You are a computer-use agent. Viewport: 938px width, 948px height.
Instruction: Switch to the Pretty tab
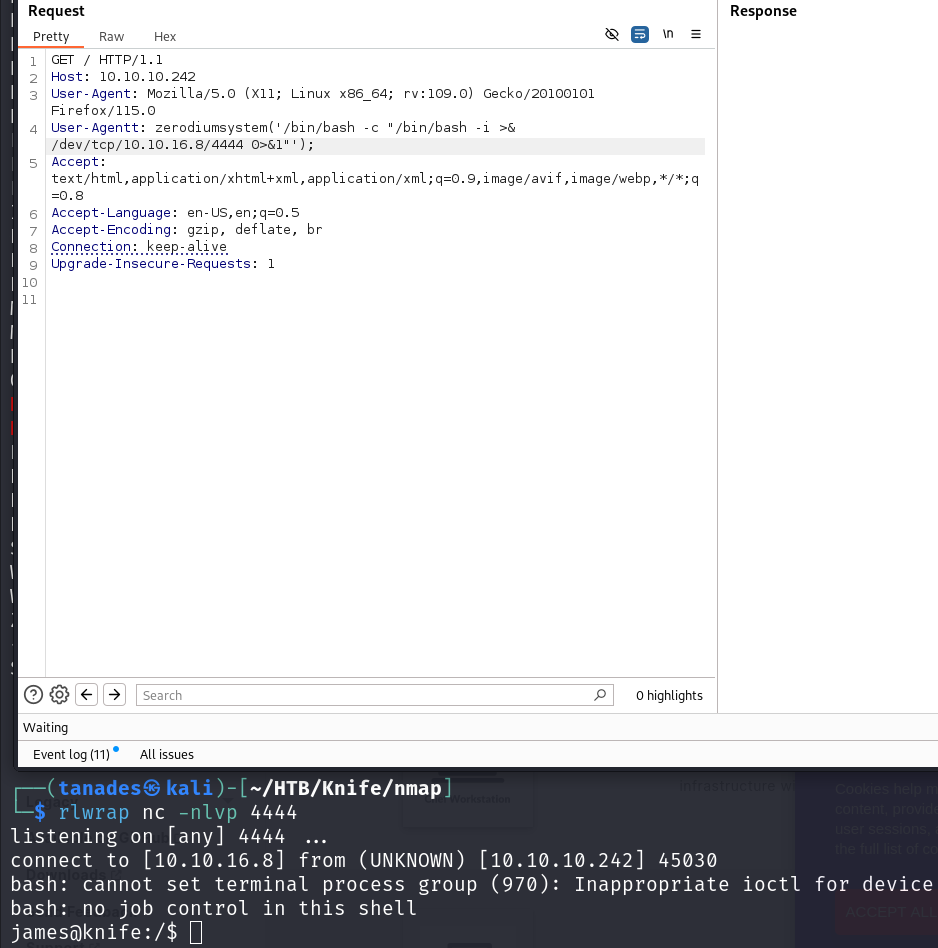(51, 37)
